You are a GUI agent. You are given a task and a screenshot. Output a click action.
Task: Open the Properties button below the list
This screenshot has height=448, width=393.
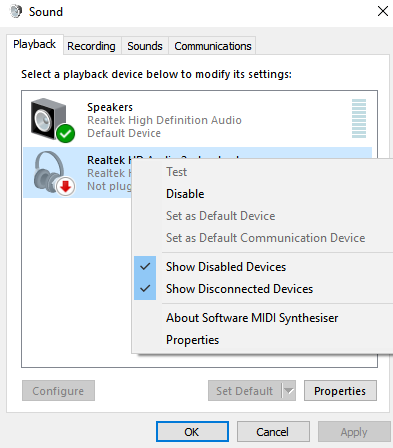(x=340, y=391)
